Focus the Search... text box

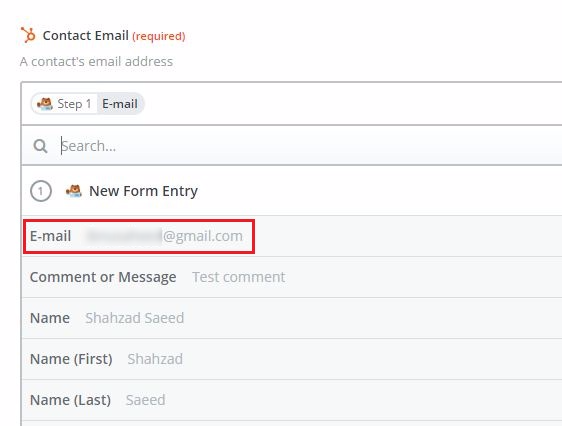click(x=308, y=146)
